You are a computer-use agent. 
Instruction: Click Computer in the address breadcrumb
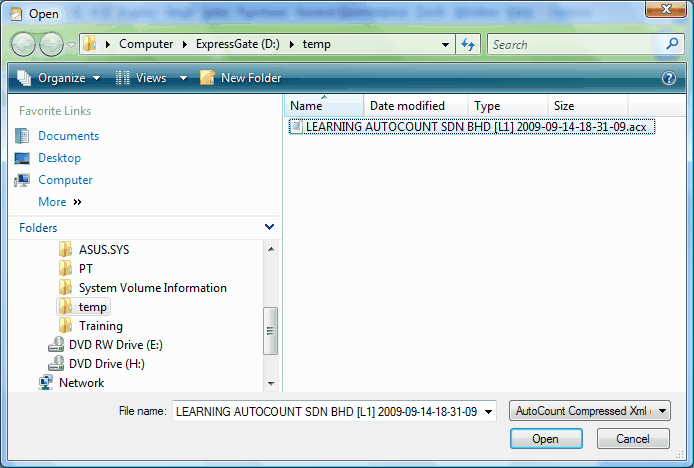click(146, 44)
